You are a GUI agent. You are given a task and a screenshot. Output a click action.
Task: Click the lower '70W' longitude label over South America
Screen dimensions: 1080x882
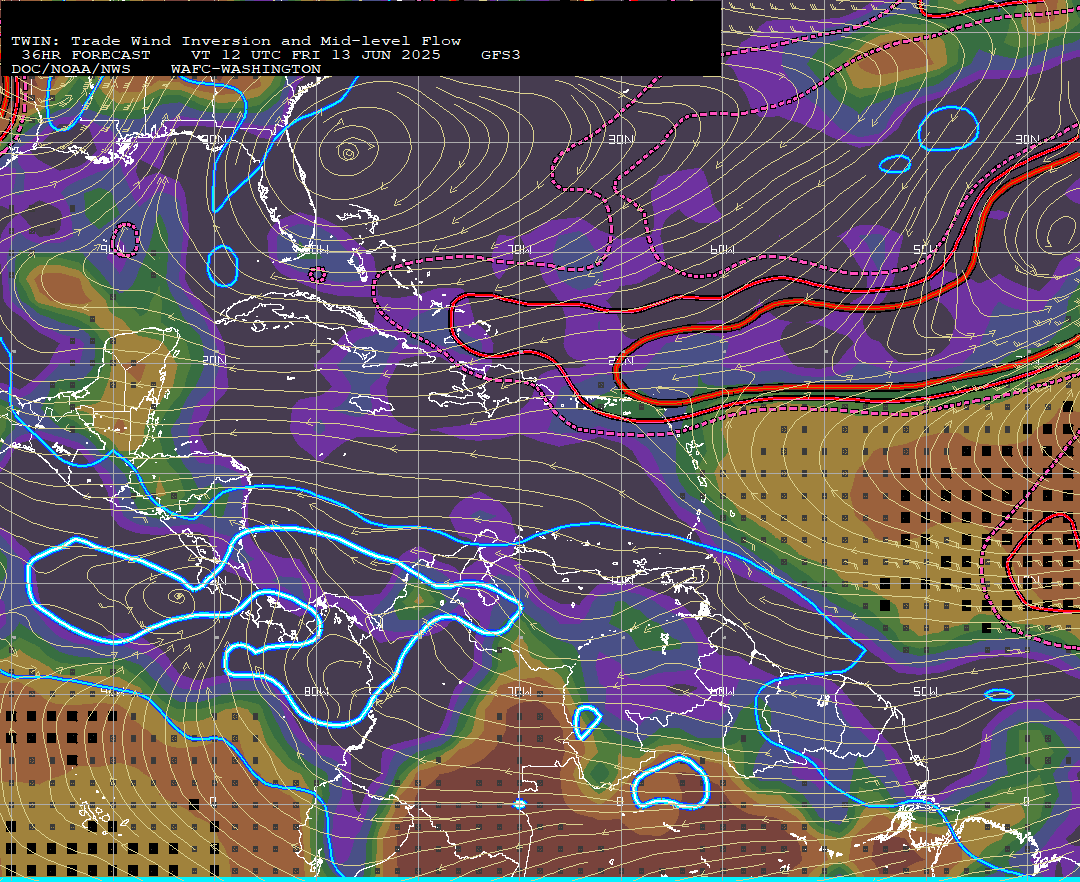click(519, 691)
